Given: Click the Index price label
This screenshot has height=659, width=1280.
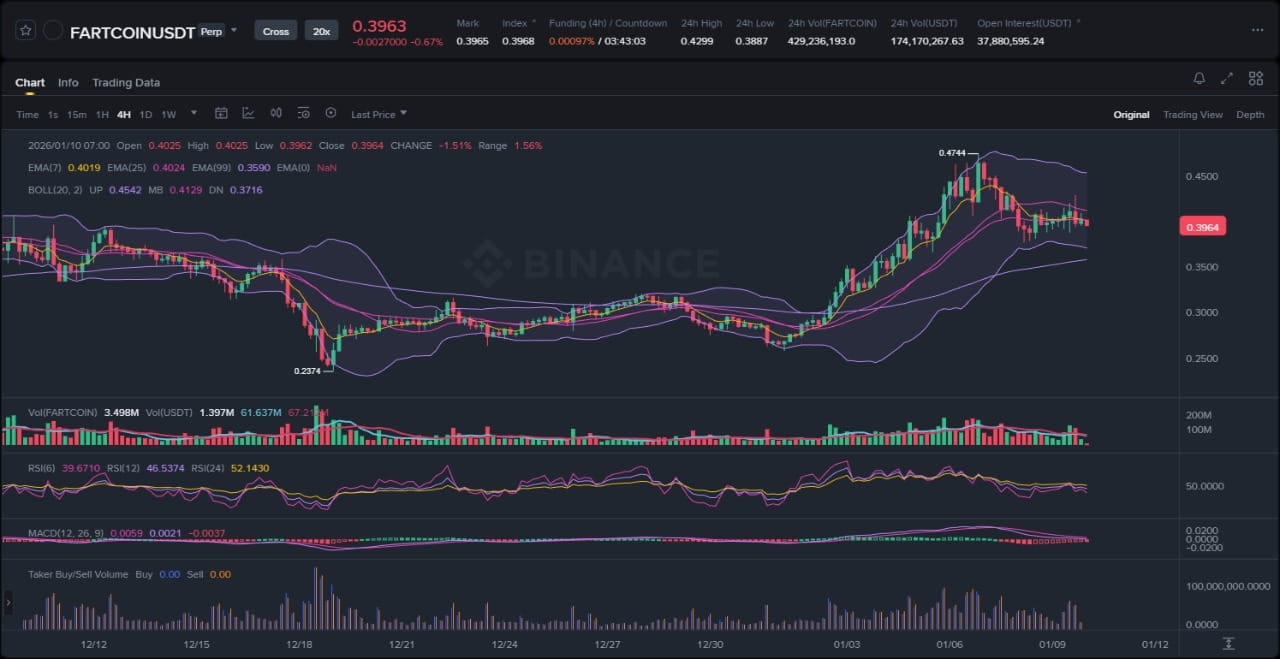Looking at the screenshot, I should (514, 22).
